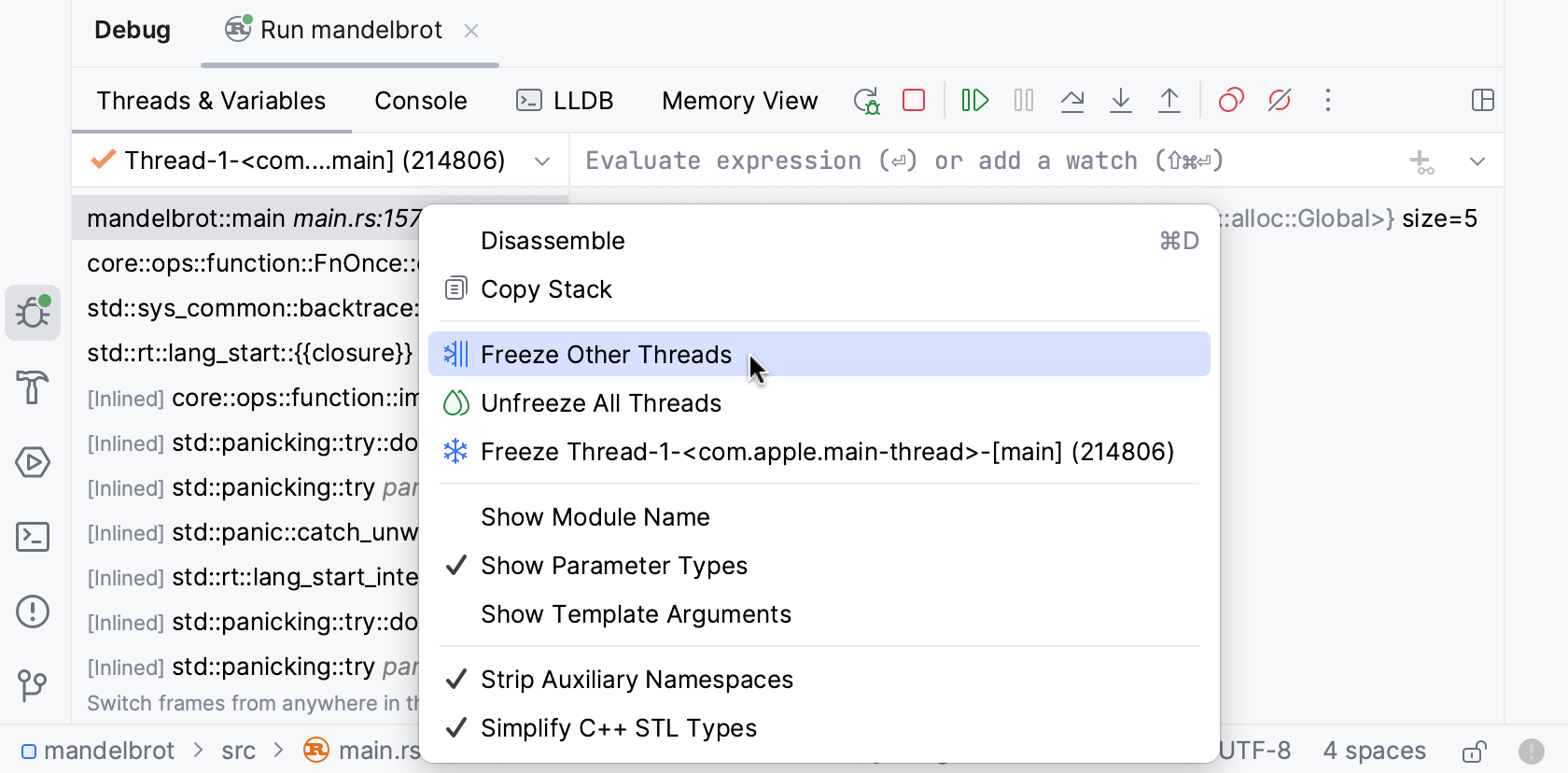Click the Step Into icon

1121,101
